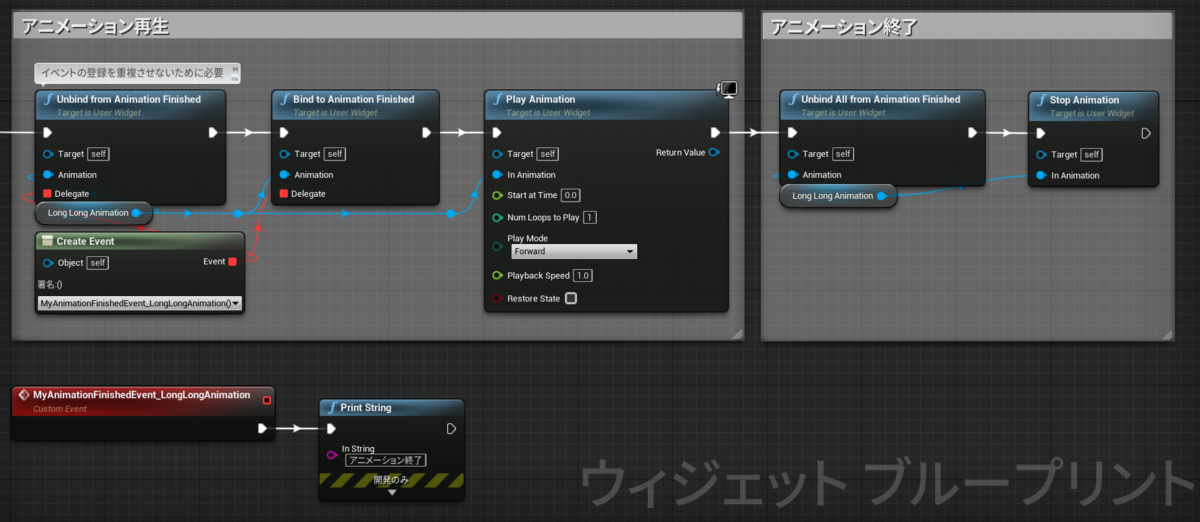Viewport: 1200px width, 522px height.
Task: Click Object pin on Create Event node
Action: pyautogui.click(x=48, y=263)
